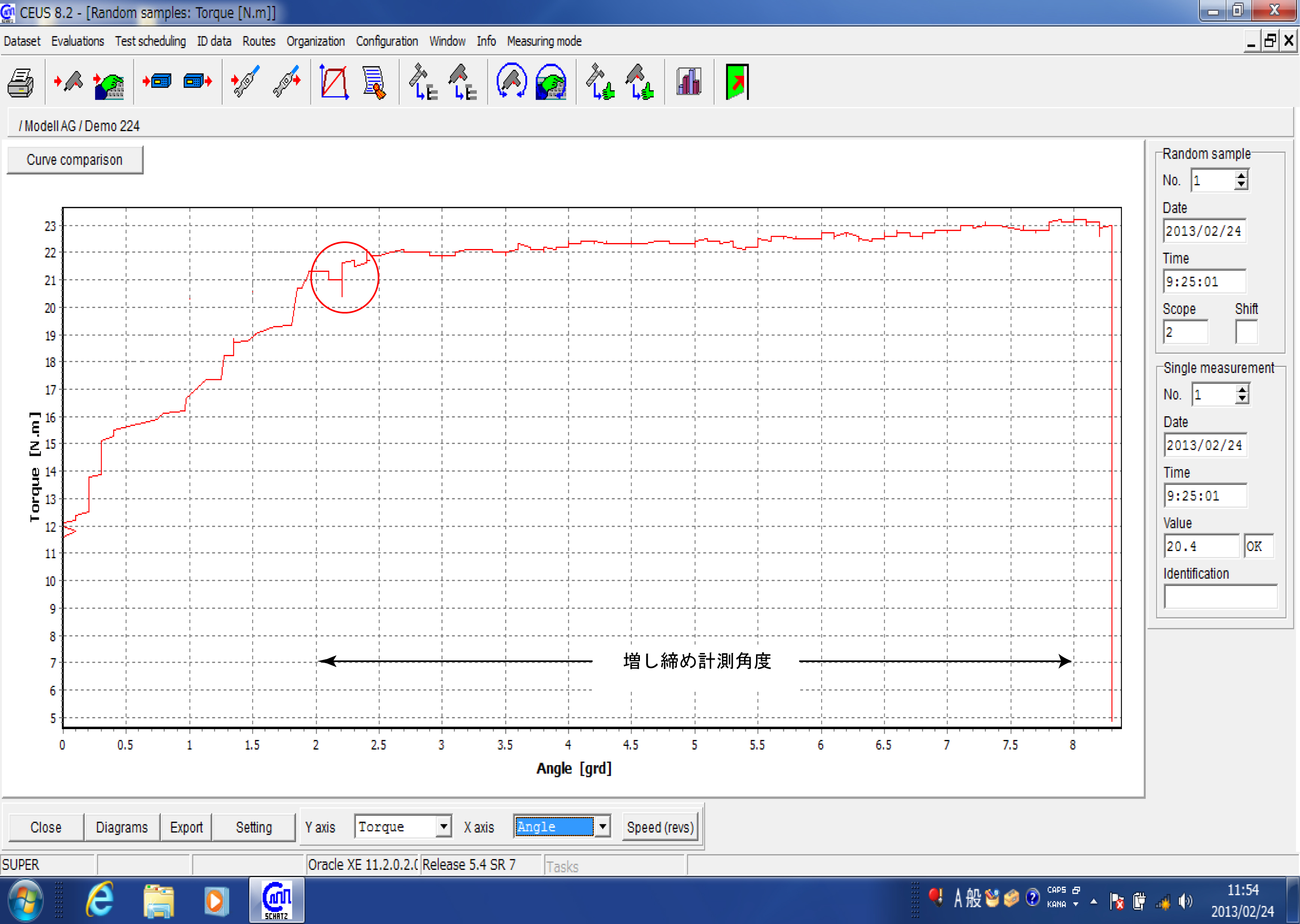
Task: Open the Evaluations menu
Action: point(77,41)
